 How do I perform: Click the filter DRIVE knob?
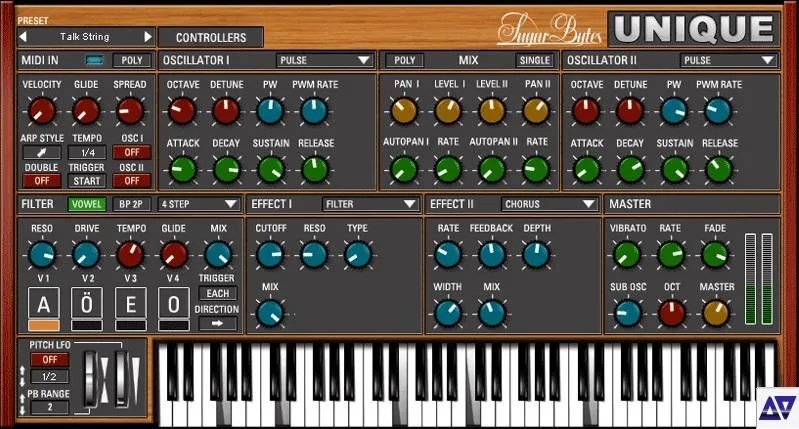click(x=86, y=255)
